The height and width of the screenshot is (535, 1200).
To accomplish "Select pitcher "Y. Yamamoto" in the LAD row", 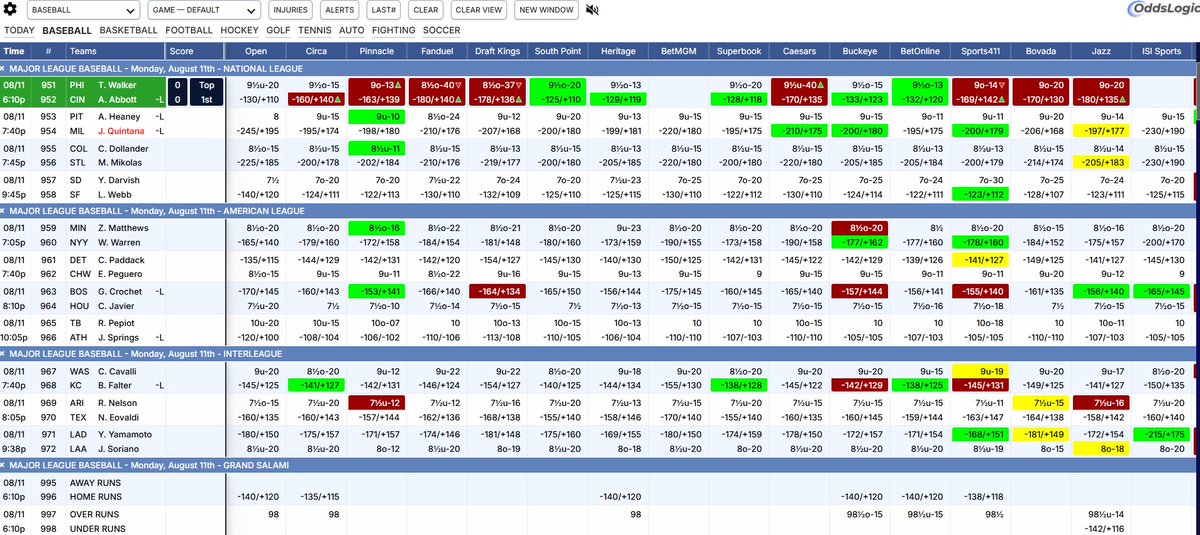I will (124, 435).
